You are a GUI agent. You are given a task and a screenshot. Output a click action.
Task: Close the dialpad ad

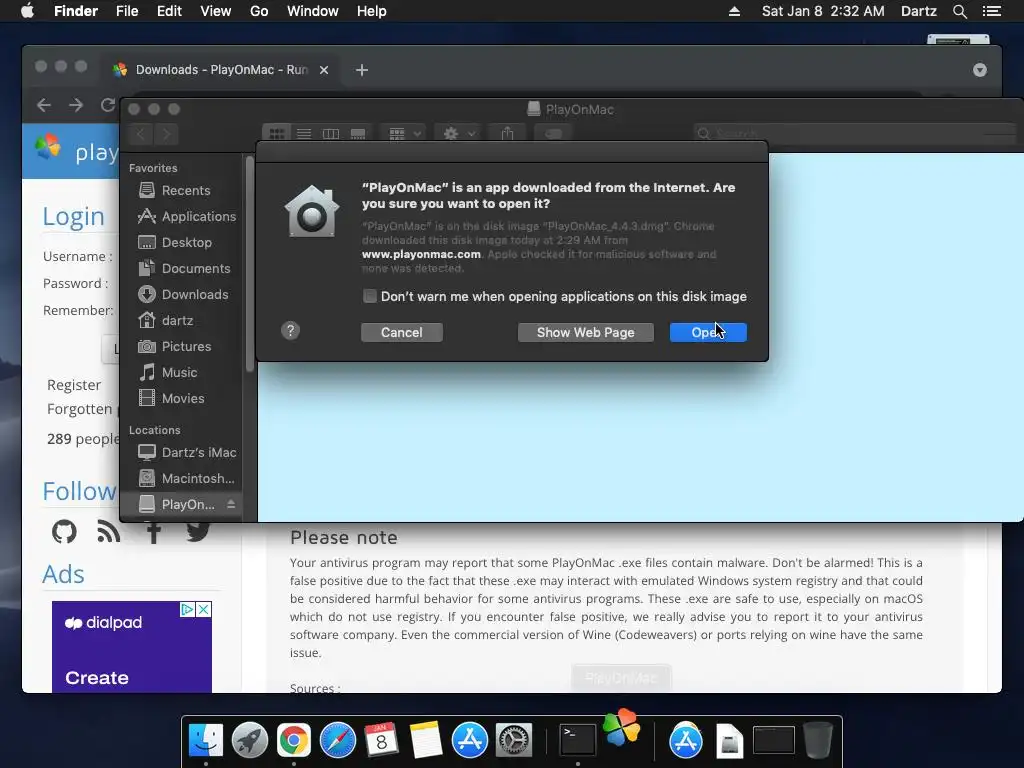click(x=204, y=609)
